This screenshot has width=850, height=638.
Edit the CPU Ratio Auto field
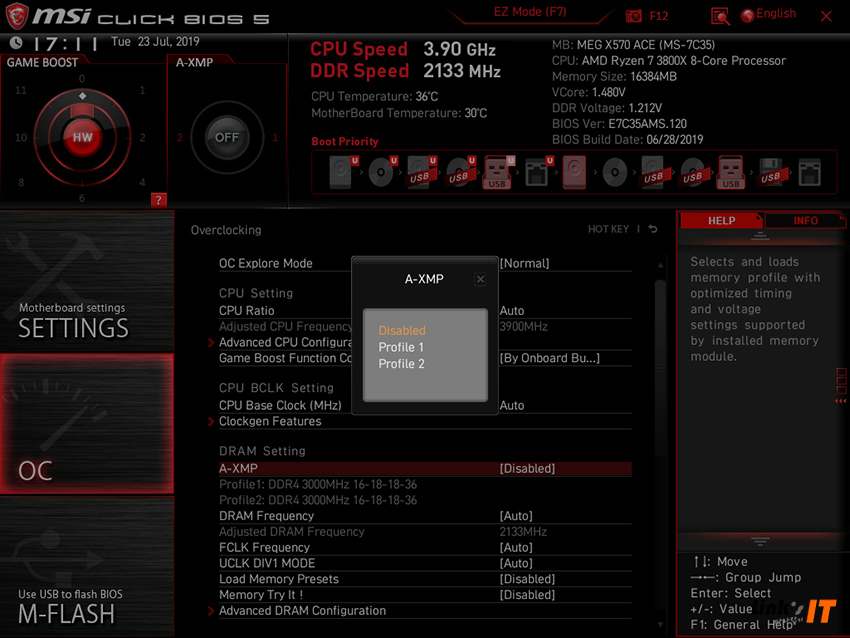tap(512, 311)
